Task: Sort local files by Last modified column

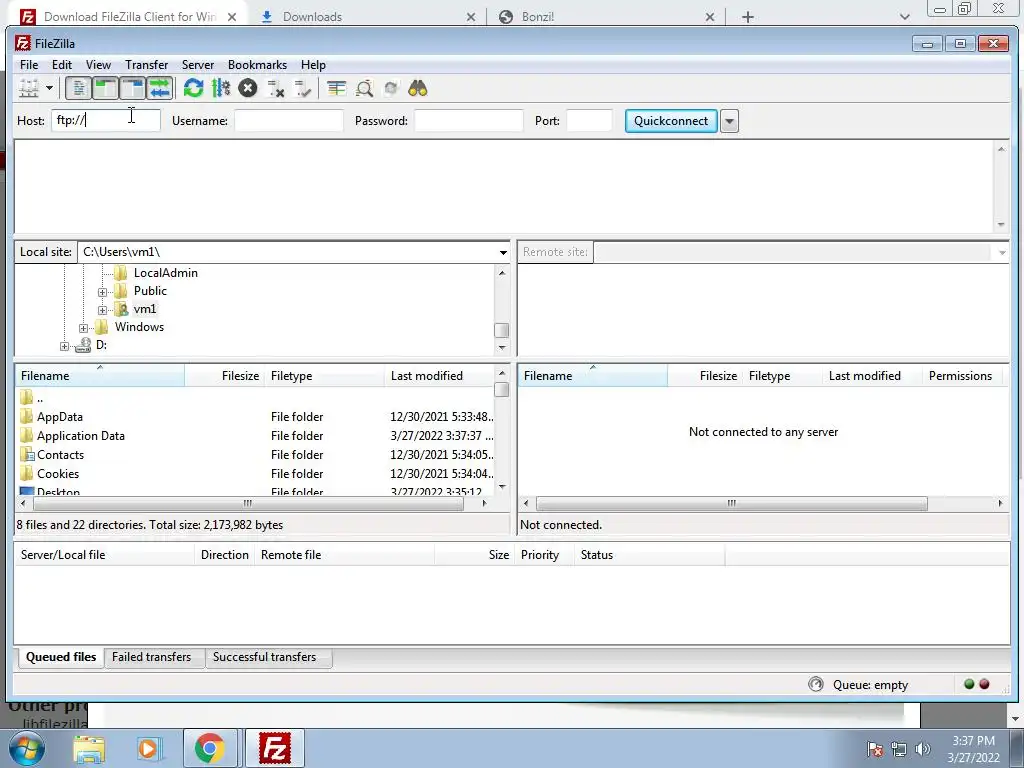Action: click(440, 376)
